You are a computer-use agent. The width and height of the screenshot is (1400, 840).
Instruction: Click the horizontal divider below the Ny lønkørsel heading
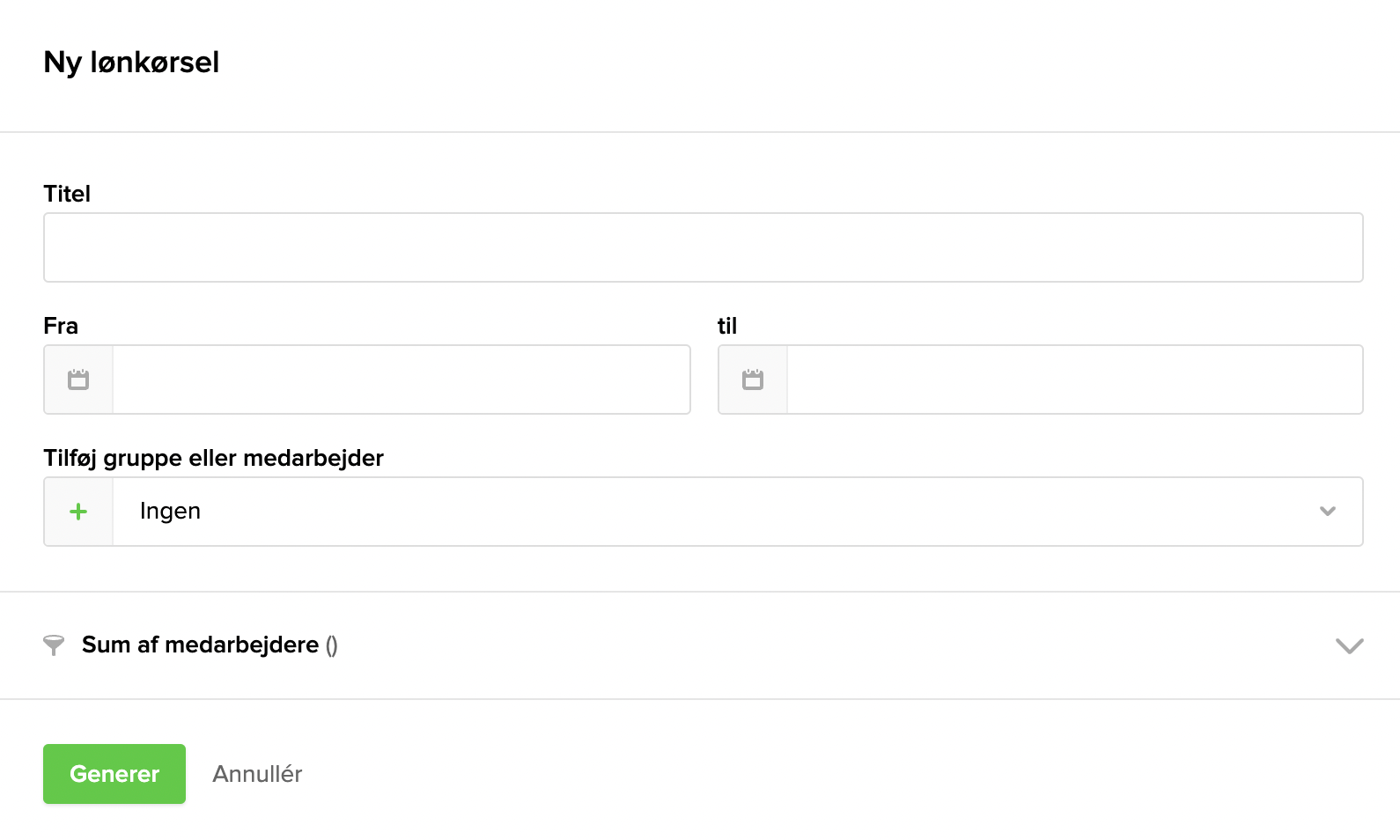[700, 132]
